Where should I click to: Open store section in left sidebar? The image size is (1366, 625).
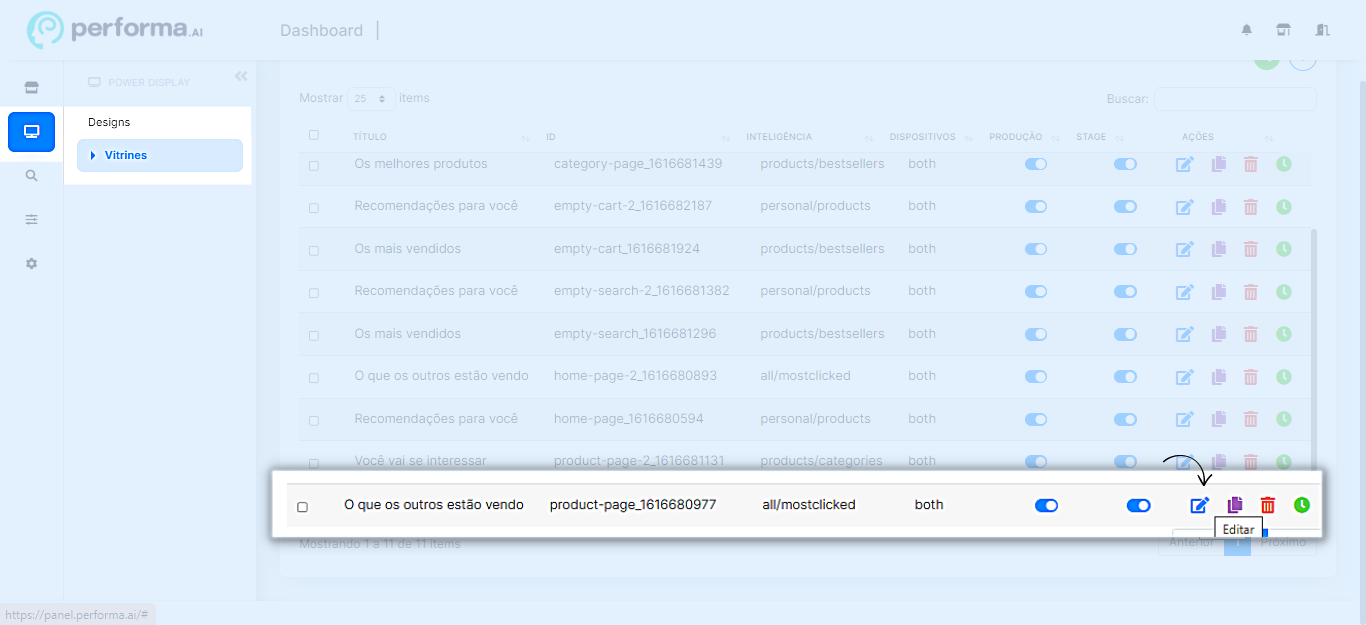31,88
